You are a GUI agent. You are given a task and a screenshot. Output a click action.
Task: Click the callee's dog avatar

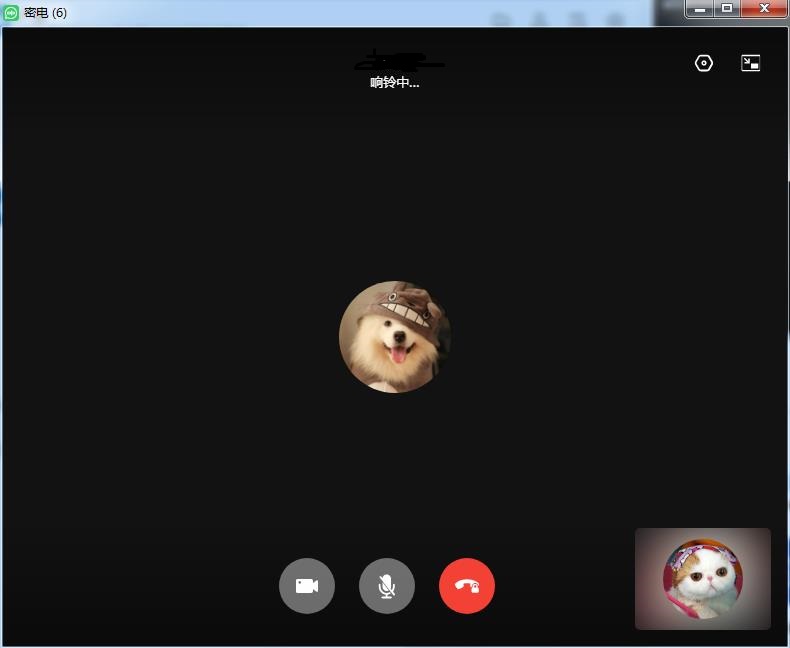(394, 337)
